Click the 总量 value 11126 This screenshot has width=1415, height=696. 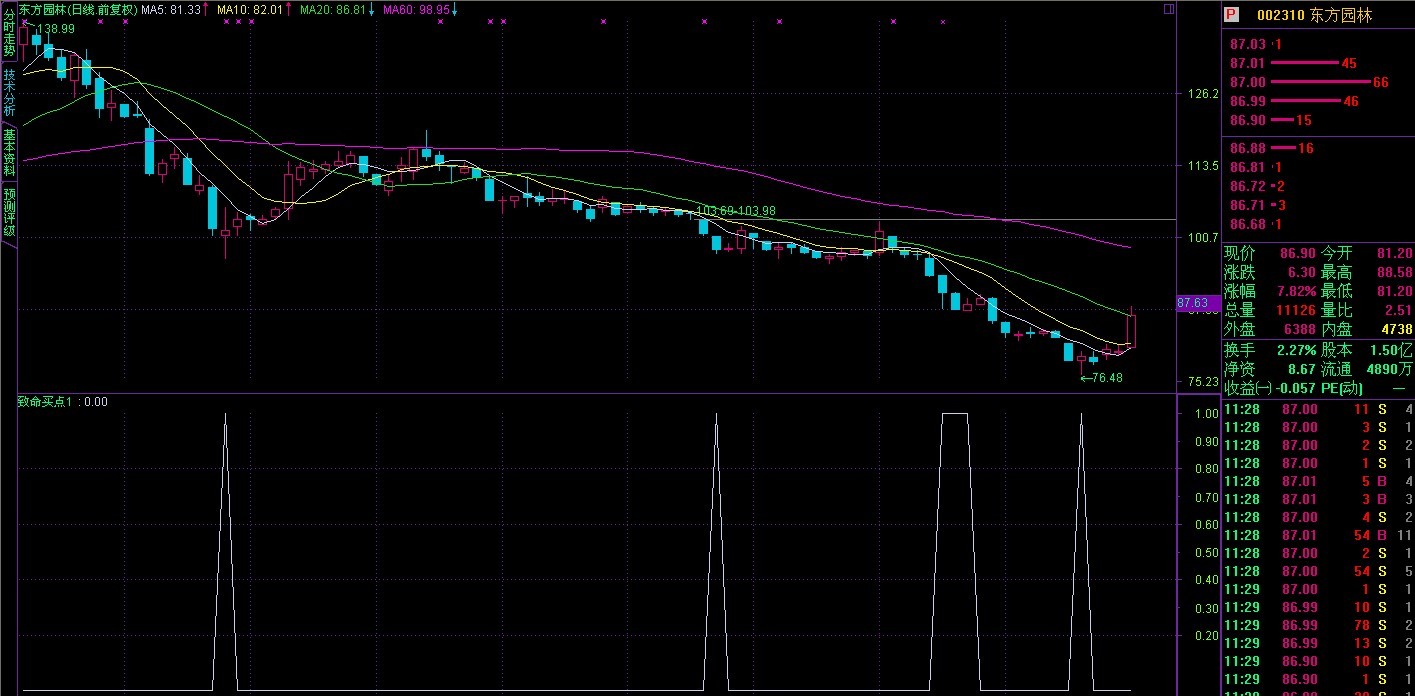pyautogui.click(x=1296, y=311)
